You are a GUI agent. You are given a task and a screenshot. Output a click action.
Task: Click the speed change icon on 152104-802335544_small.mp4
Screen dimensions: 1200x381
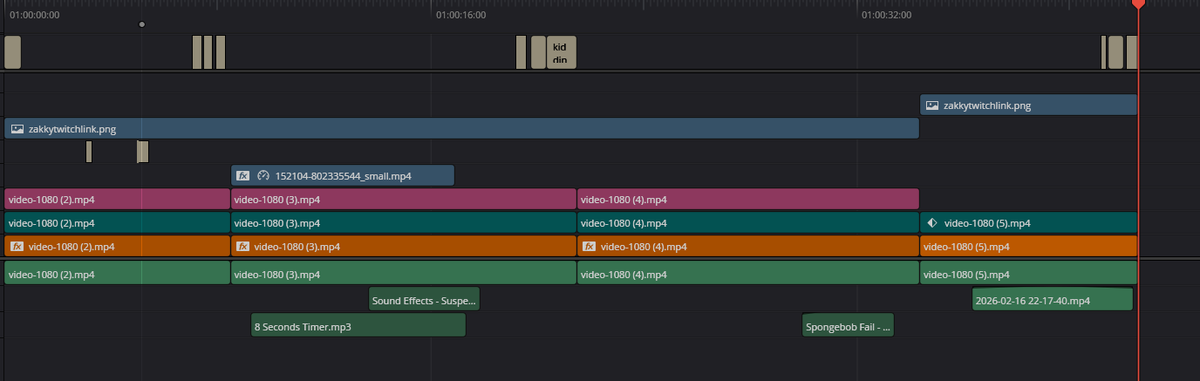point(264,176)
